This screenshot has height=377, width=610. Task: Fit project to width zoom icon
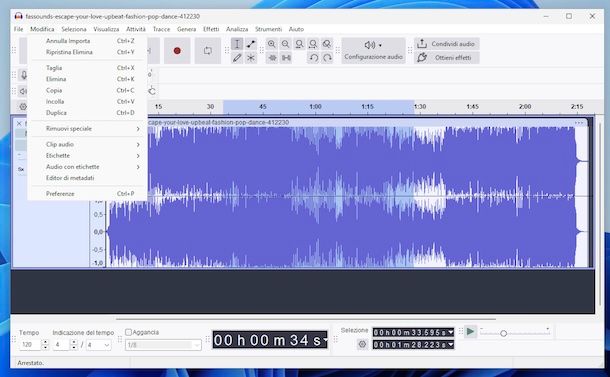click(x=313, y=44)
